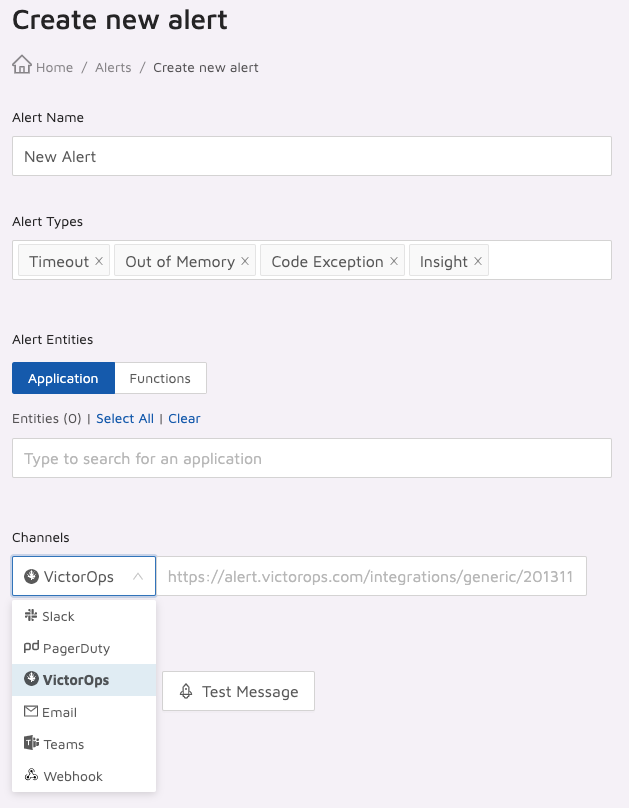Switch to the Functions entities tab
629x808 pixels.
click(160, 378)
